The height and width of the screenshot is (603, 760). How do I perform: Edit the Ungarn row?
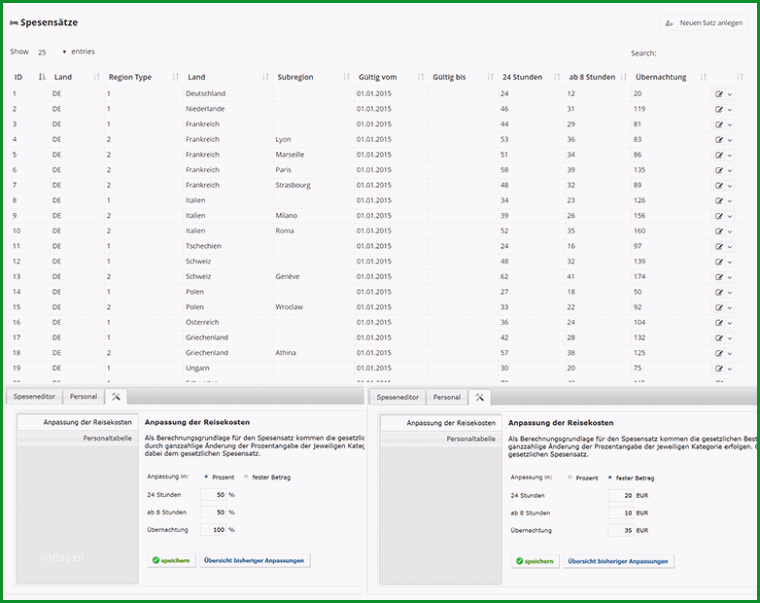719,369
